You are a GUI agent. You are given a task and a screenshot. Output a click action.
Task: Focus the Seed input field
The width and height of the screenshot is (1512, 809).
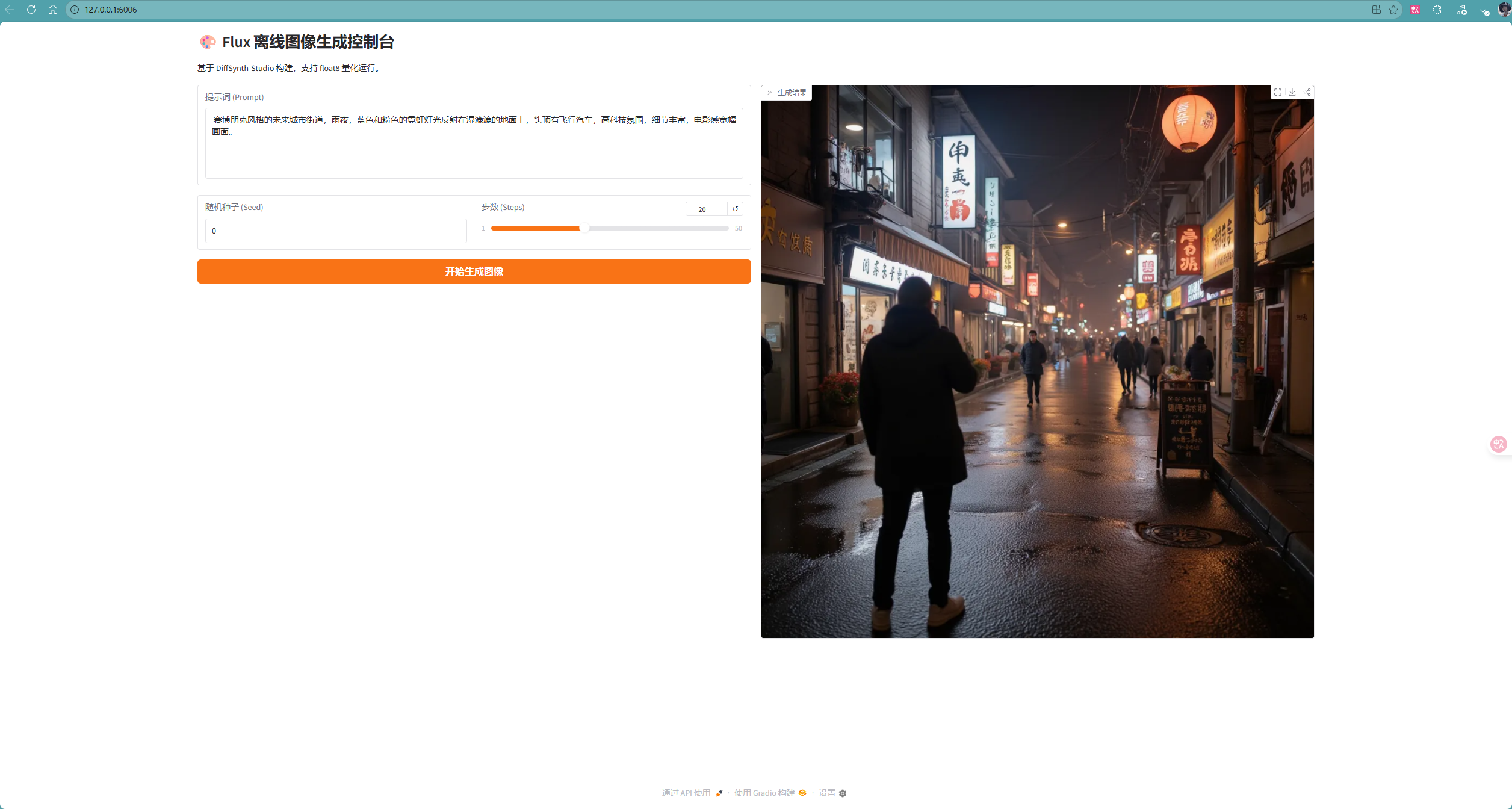click(336, 231)
